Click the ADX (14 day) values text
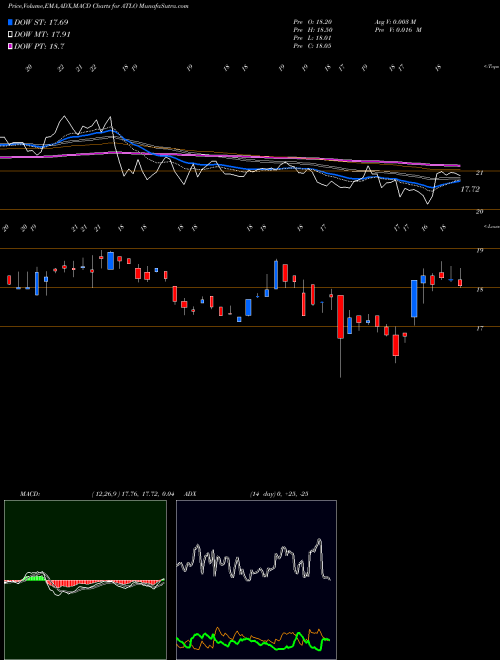This screenshot has height=660, width=500. (279, 494)
